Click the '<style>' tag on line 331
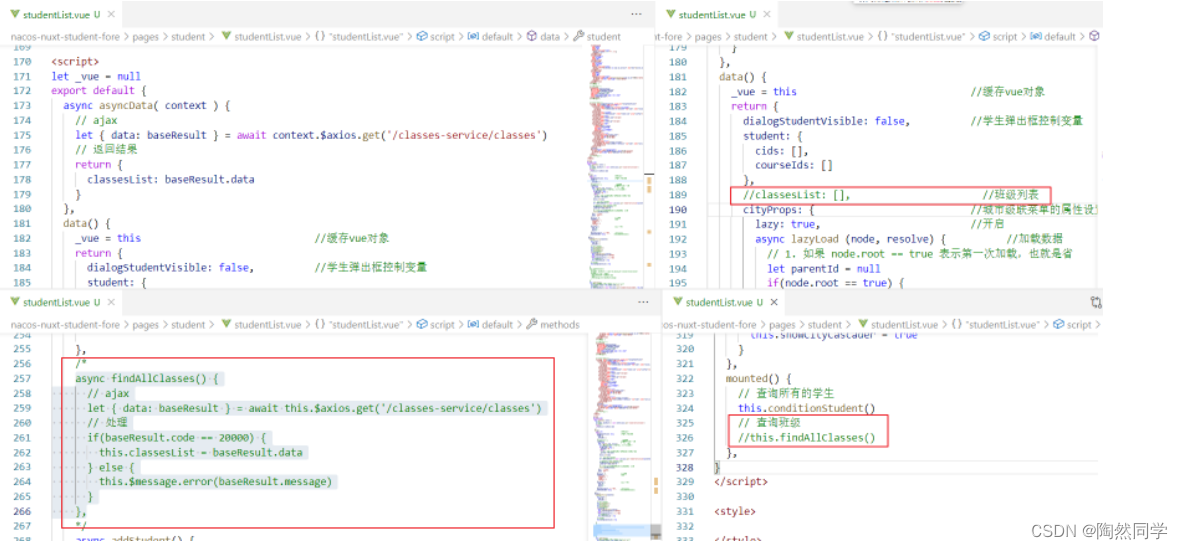The width and height of the screenshot is (1183, 549). pyautogui.click(x=734, y=511)
